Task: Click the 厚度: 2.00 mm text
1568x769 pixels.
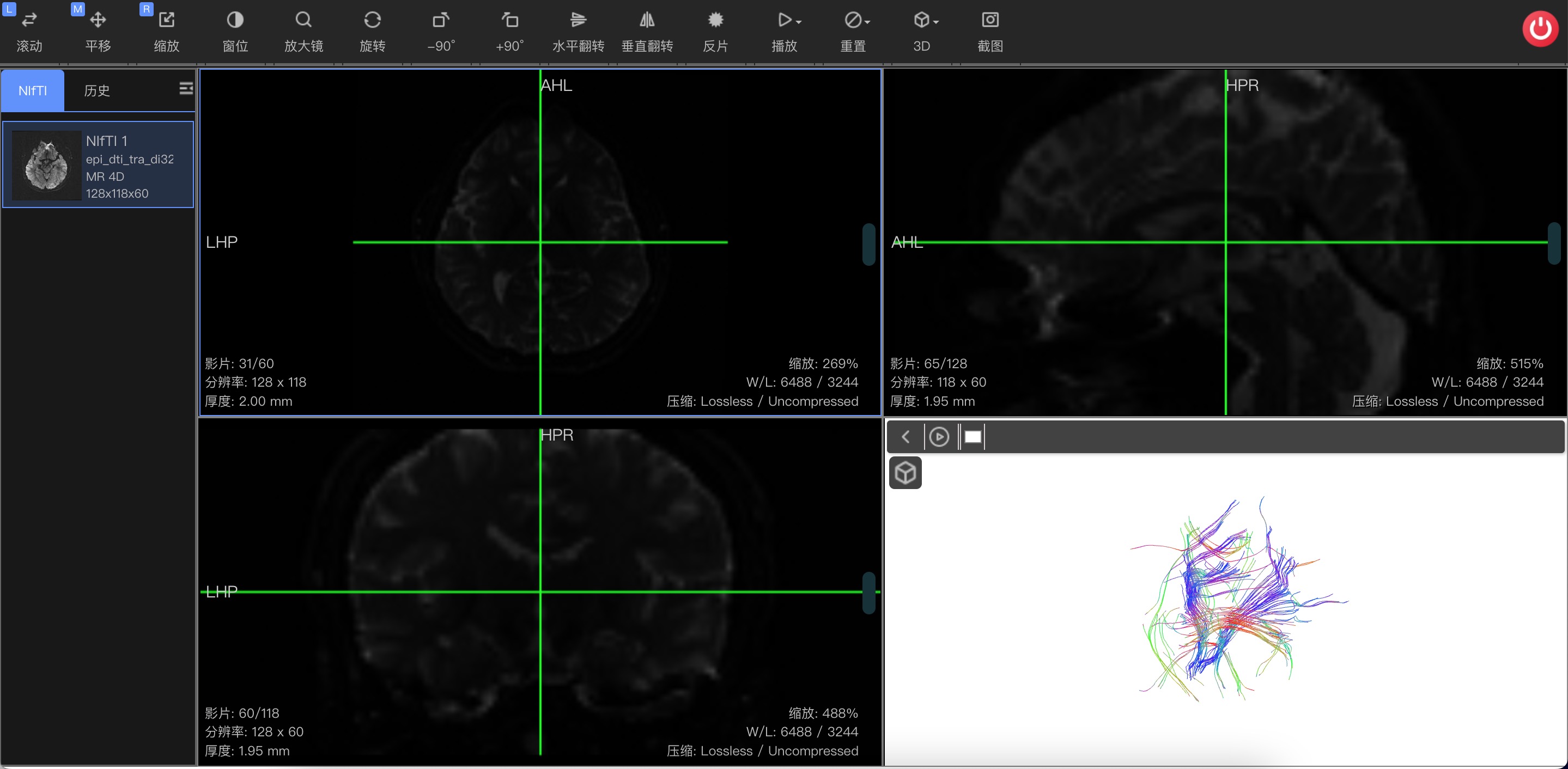Action: pyautogui.click(x=248, y=401)
